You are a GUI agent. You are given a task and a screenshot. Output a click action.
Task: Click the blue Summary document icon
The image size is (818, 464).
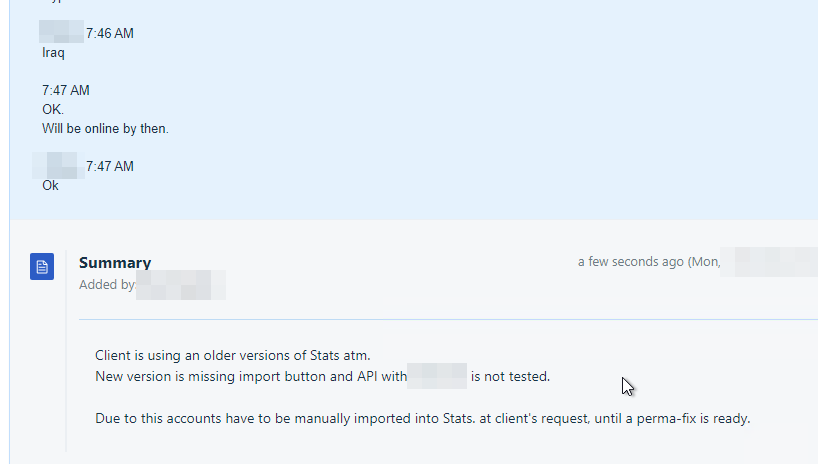[42, 267]
